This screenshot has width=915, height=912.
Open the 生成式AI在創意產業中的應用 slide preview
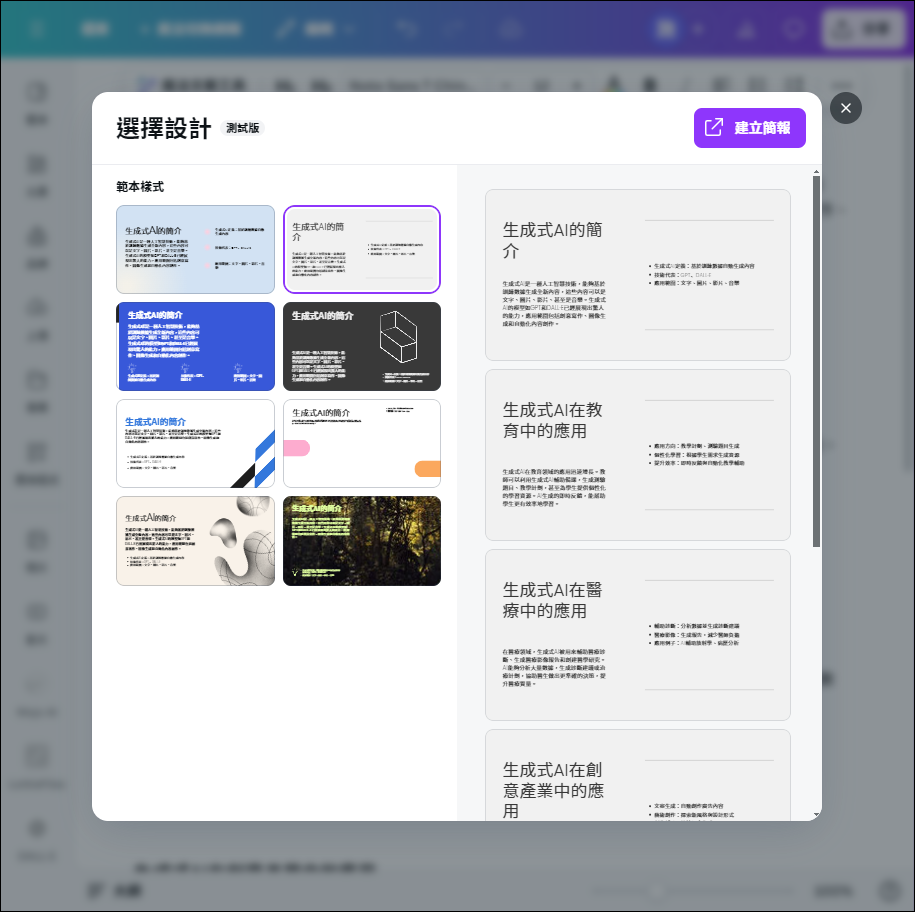point(638,775)
